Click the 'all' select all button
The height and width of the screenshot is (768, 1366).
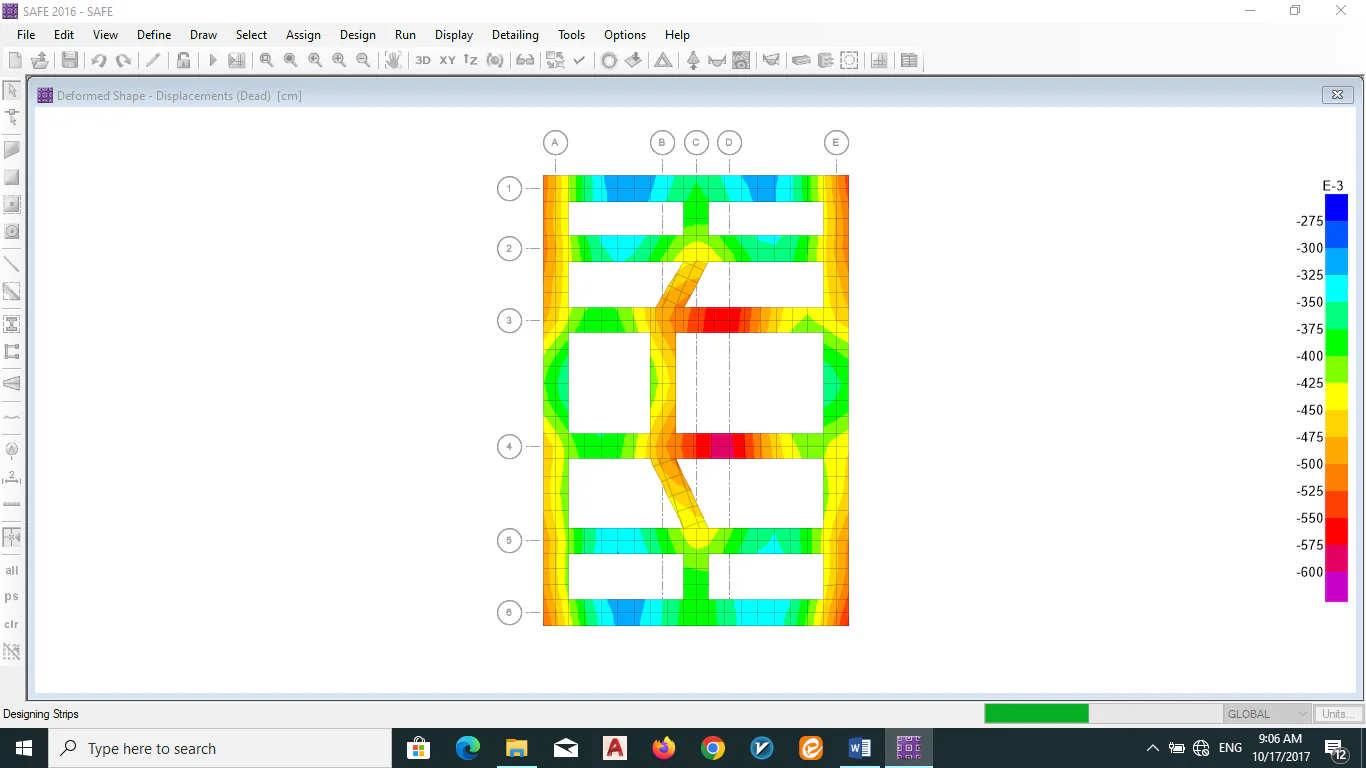pos(12,571)
